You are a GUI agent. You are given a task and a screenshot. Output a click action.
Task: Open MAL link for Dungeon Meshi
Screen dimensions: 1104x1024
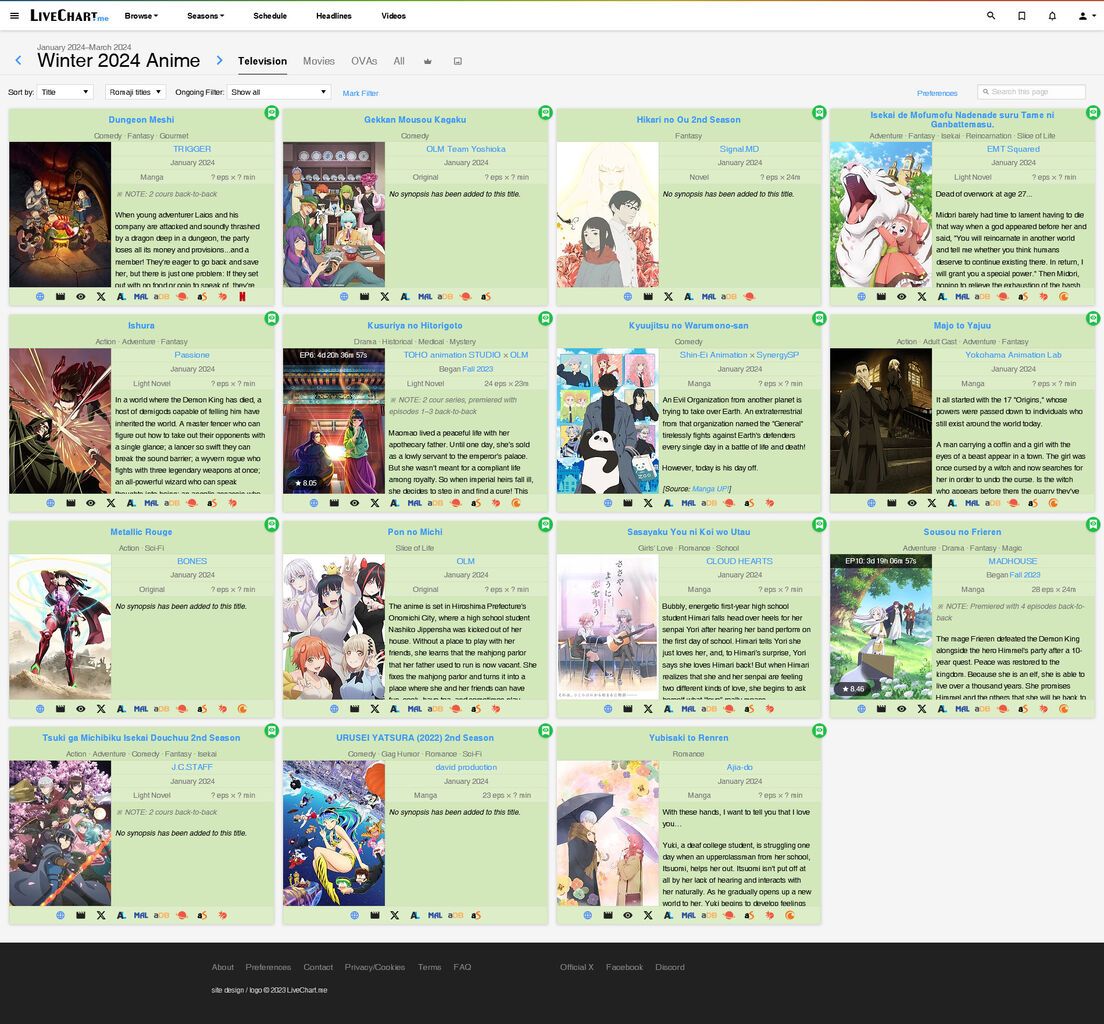click(x=141, y=296)
